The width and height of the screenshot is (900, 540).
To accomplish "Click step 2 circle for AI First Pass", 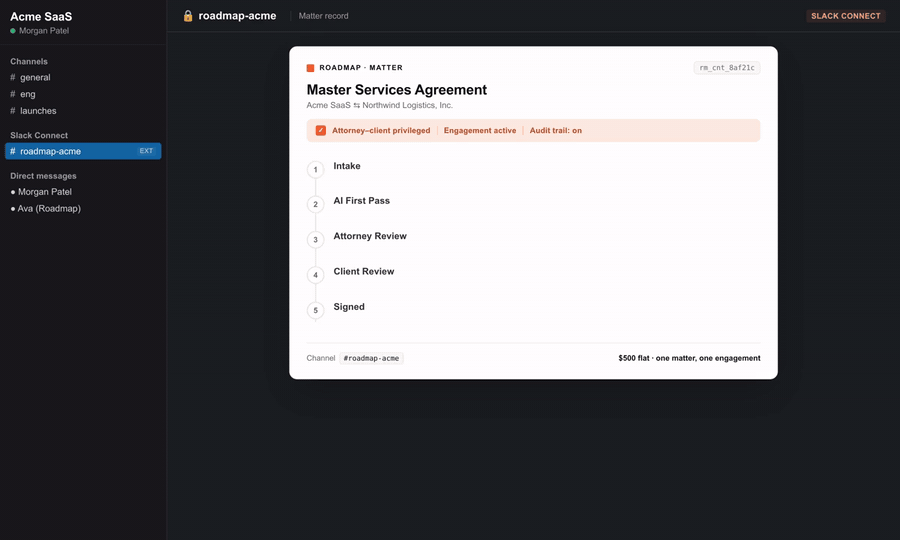I will (x=316, y=204).
